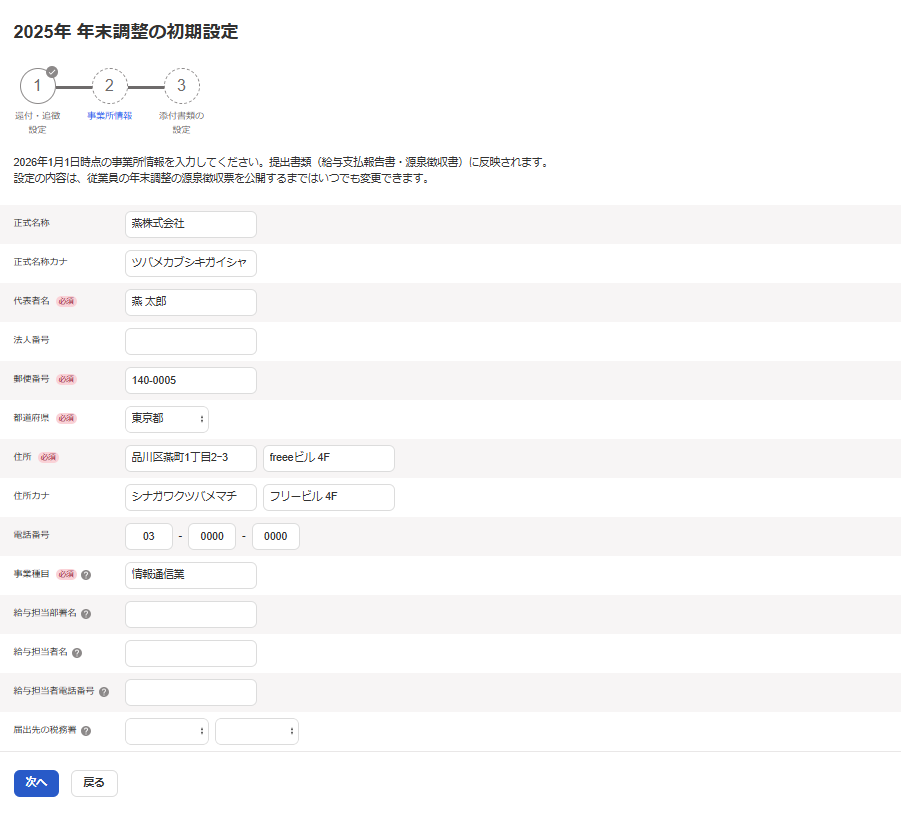Open the help tooltip for 給与担当者名
This screenshot has height=818, width=901.
coord(77,653)
